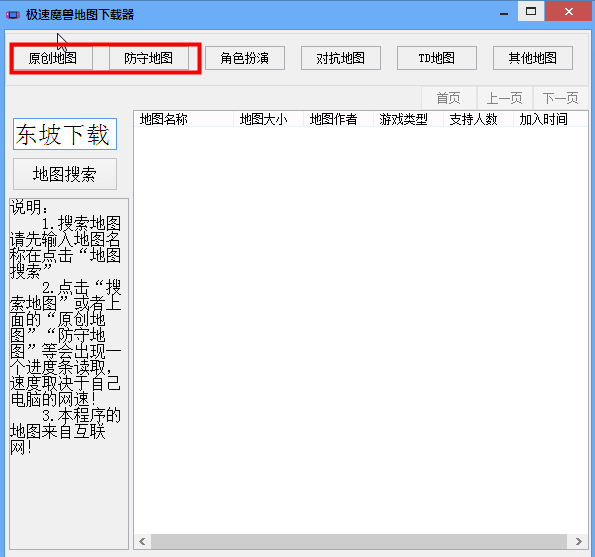
Task: Open the 防守地图 map category
Action: [x=149, y=58]
